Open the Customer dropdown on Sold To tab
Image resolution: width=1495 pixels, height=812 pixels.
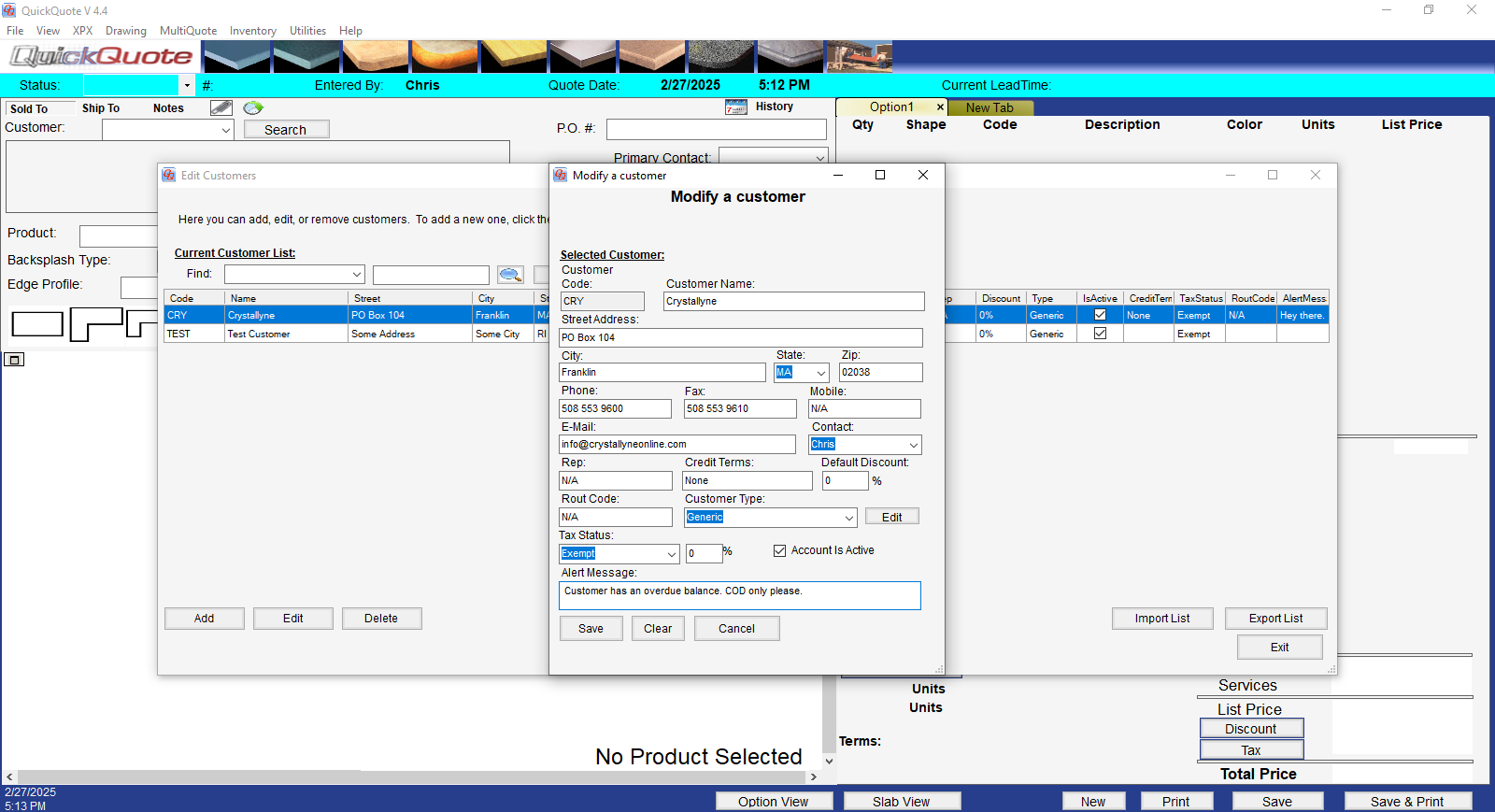[225, 131]
